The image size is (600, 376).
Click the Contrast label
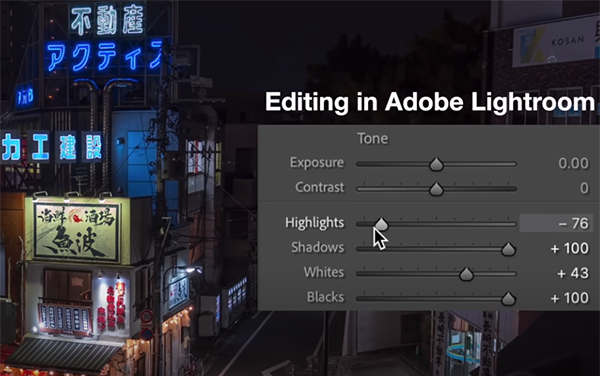pos(320,187)
